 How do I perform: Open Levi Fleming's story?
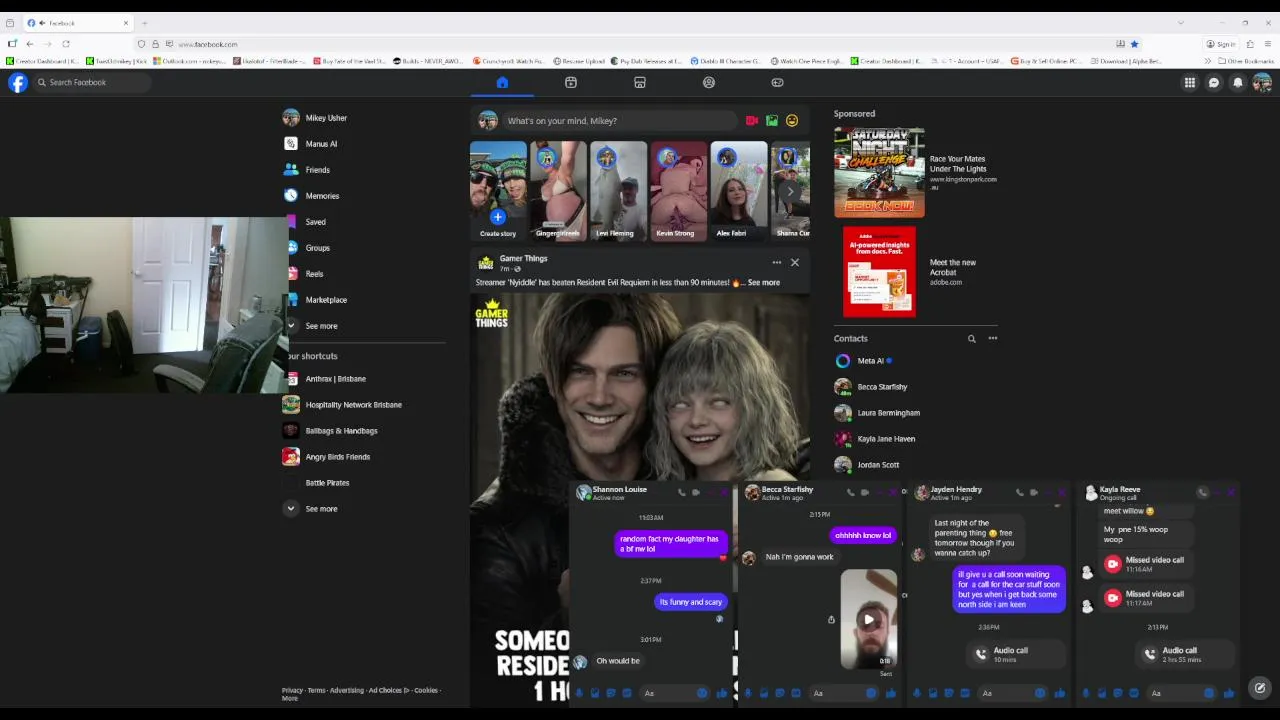pyautogui.click(x=618, y=190)
